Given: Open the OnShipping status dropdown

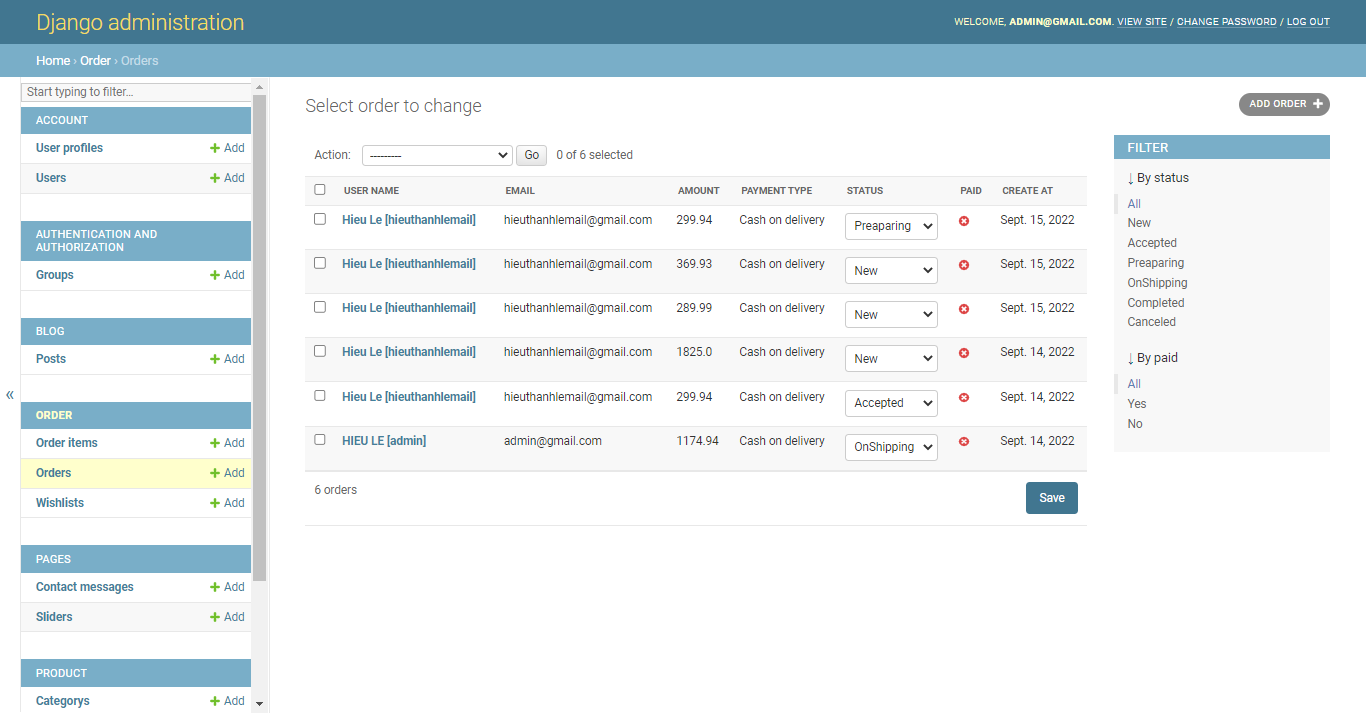Looking at the screenshot, I should pos(891,447).
